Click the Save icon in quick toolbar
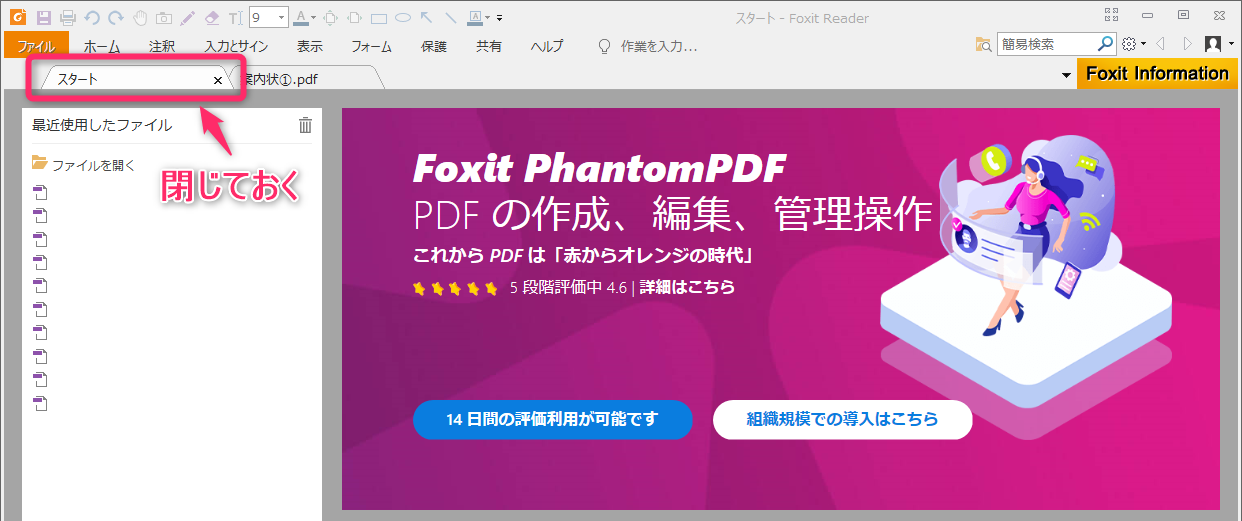The width and height of the screenshot is (1242, 521). click(44, 18)
